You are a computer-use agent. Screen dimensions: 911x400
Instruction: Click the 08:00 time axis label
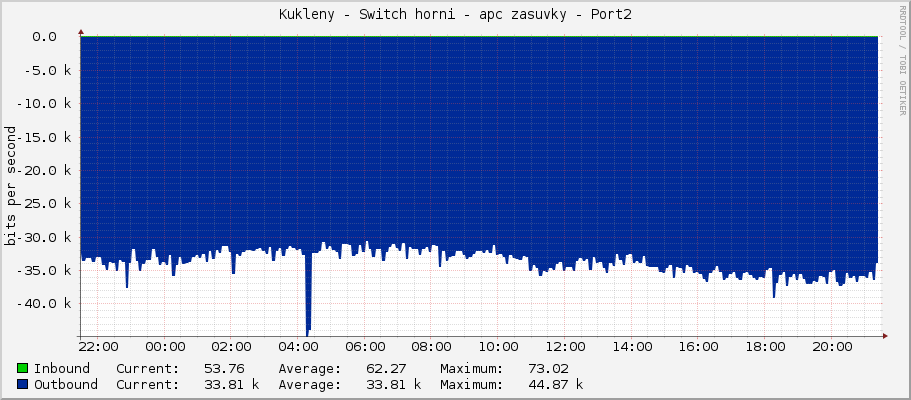pos(432,347)
